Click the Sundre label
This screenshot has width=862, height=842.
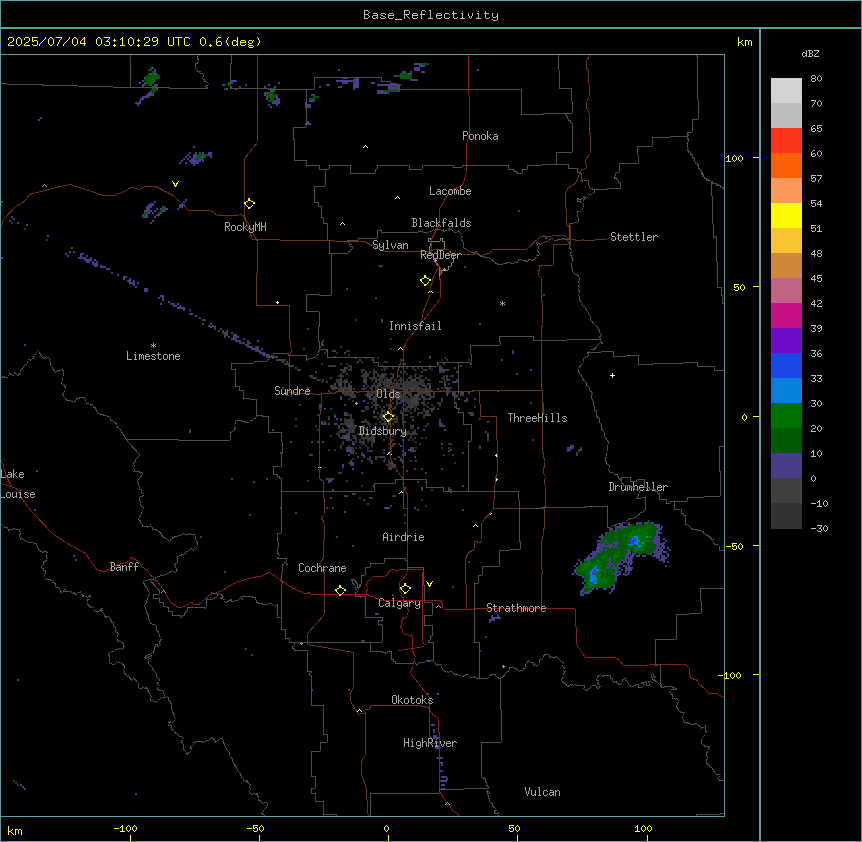292,391
